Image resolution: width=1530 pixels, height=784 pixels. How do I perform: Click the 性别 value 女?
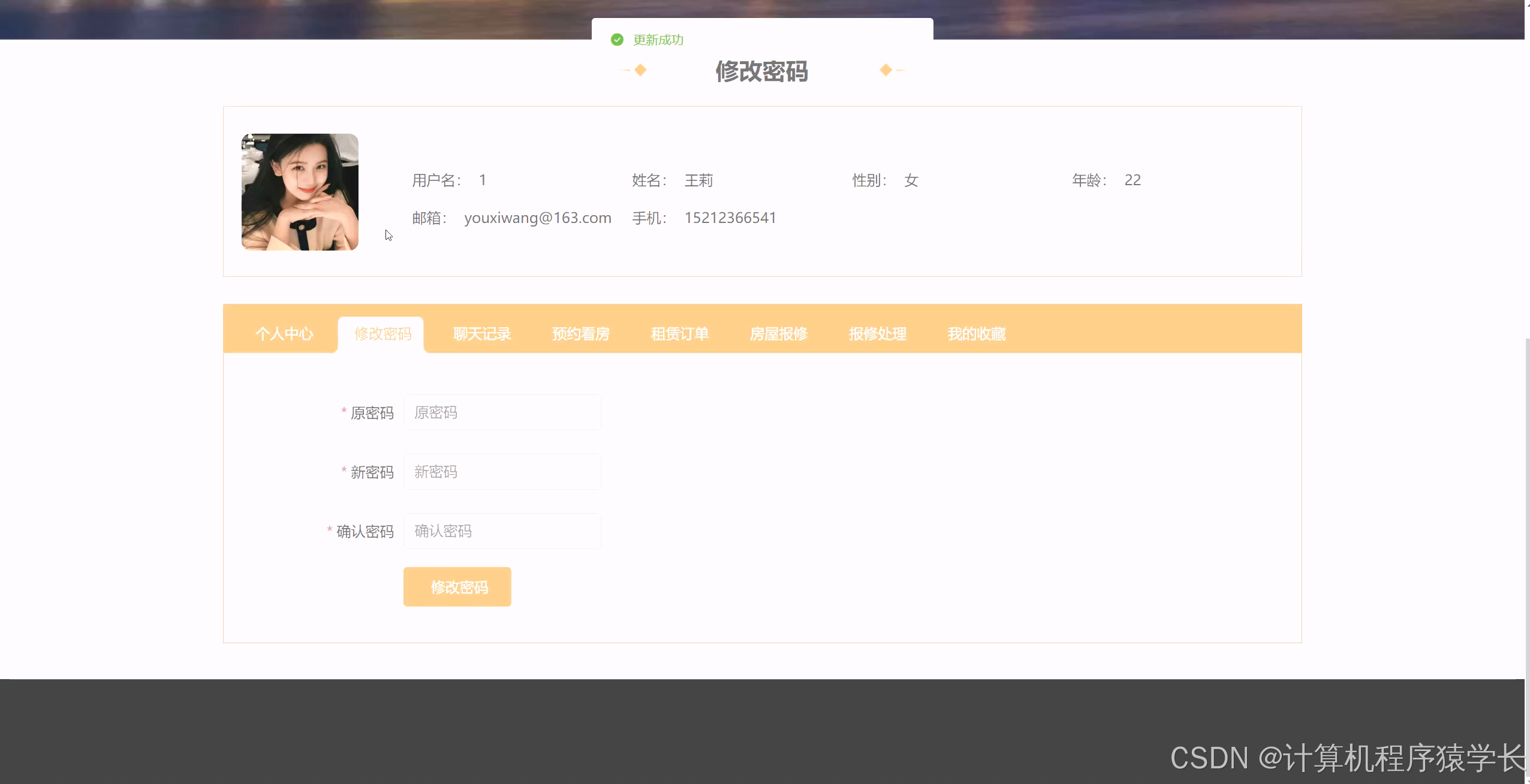(911, 180)
